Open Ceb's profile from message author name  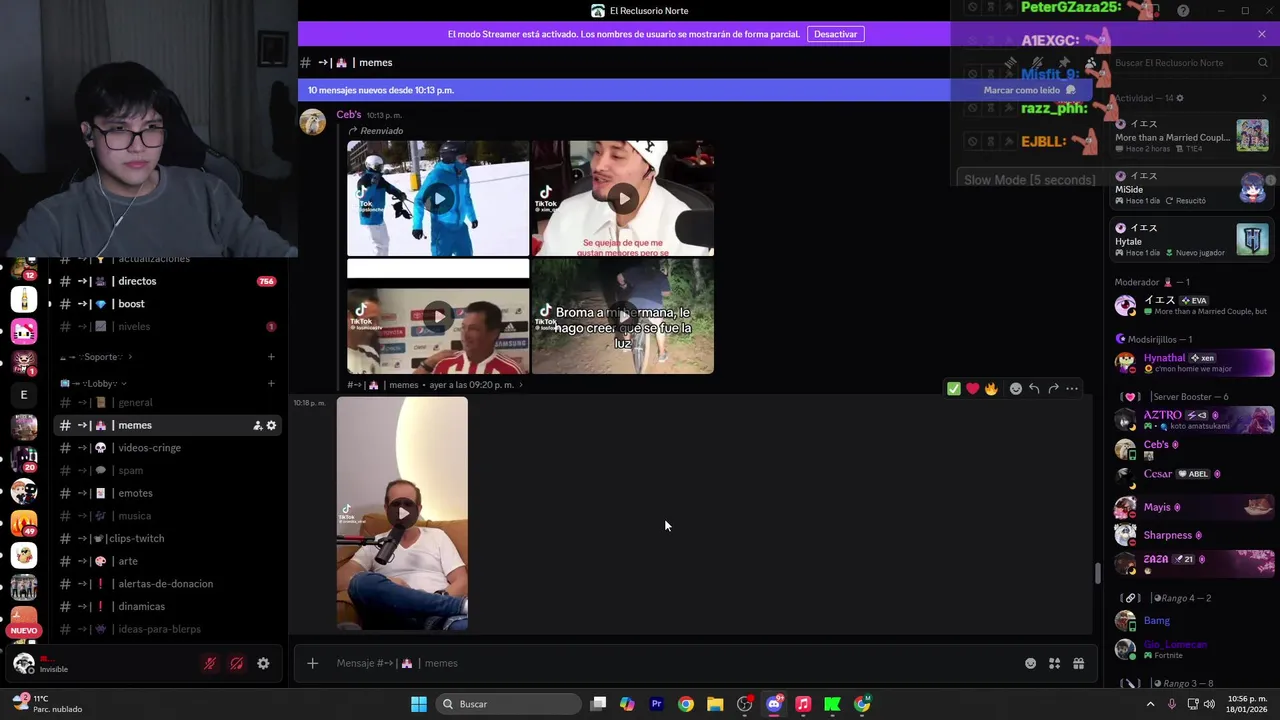pos(348,114)
